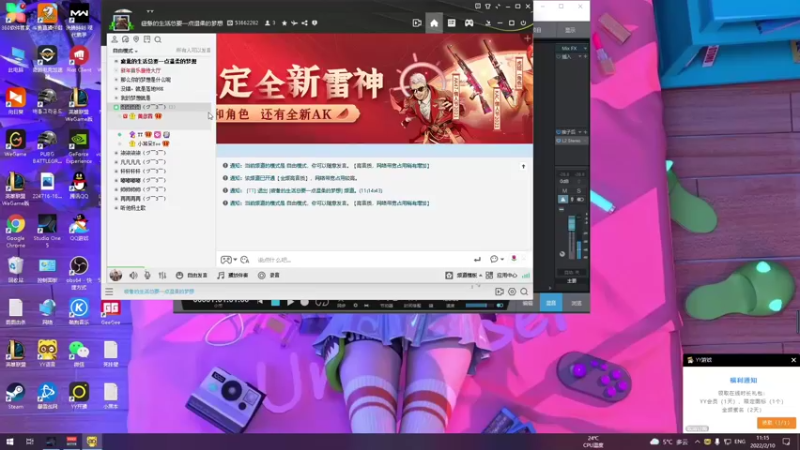
Task: Open the Steam desktop shortcut
Action: coord(15,395)
